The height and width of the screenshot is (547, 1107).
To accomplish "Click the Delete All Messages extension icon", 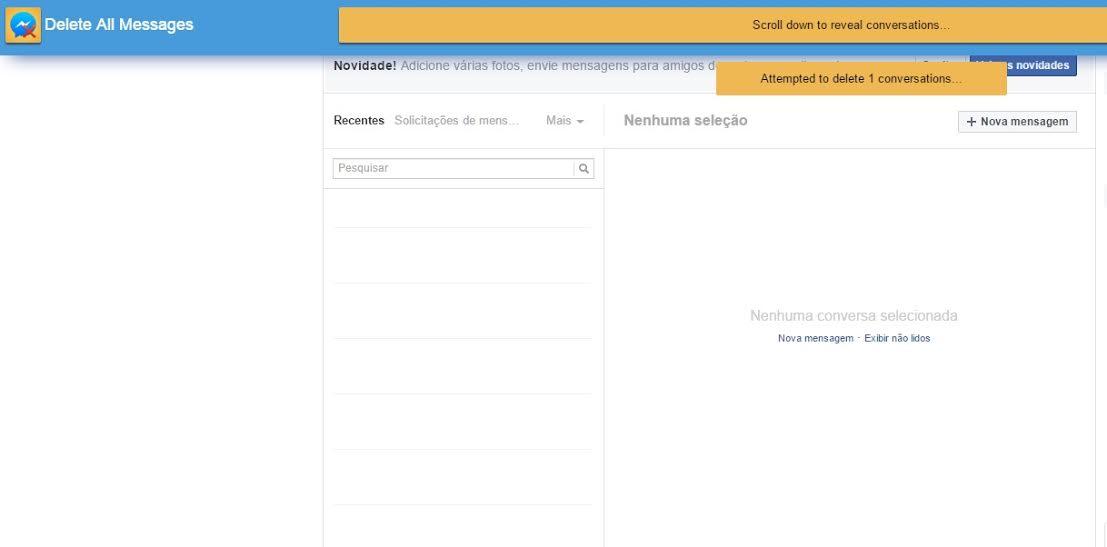I will point(23,25).
